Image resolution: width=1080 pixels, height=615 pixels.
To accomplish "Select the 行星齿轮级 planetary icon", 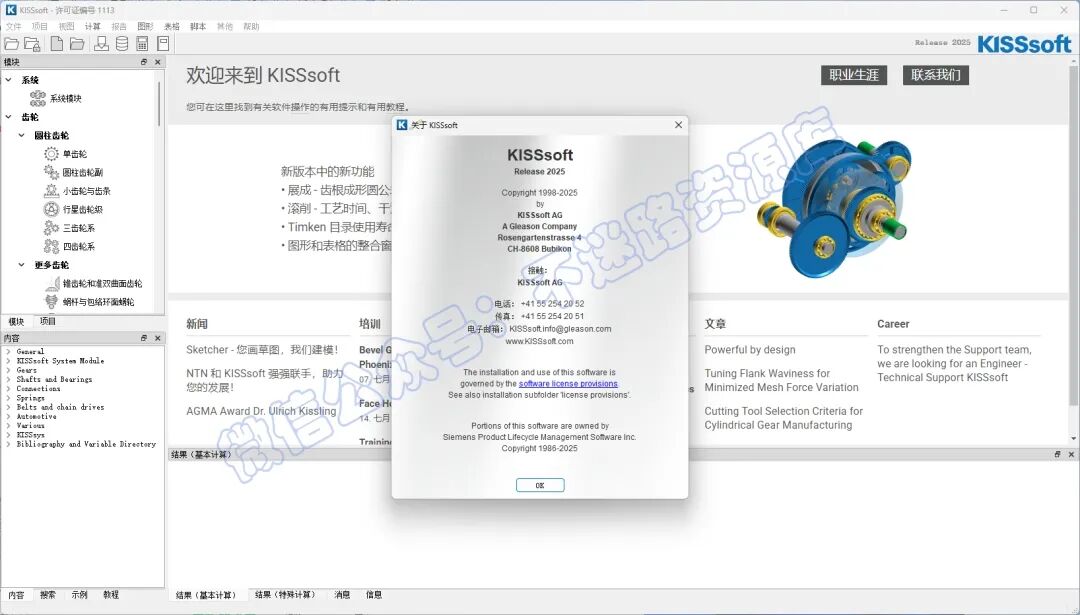I will tap(52, 209).
